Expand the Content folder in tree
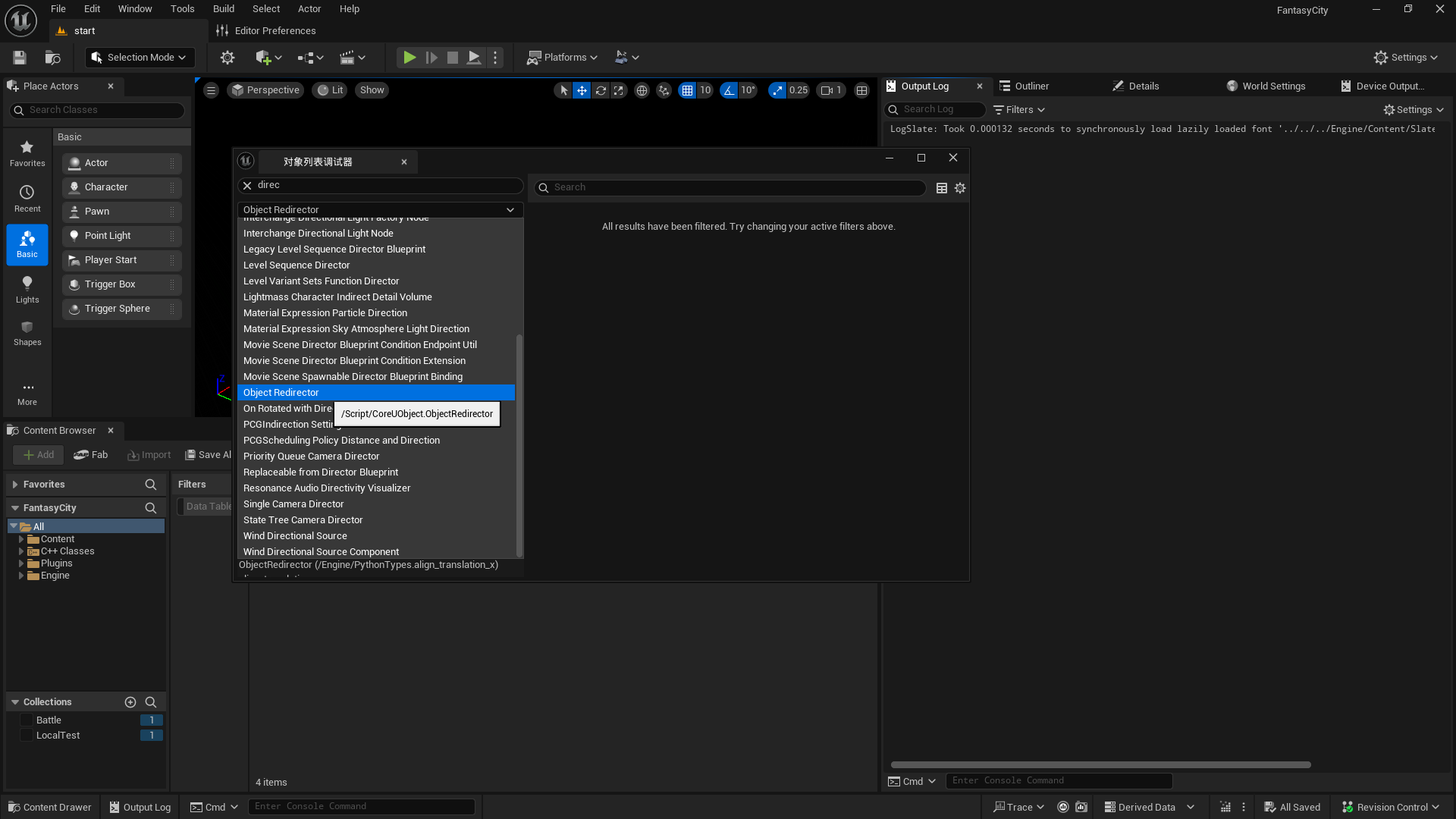Image resolution: width=1456 pixels, height=819 pixels. point(21,539)
